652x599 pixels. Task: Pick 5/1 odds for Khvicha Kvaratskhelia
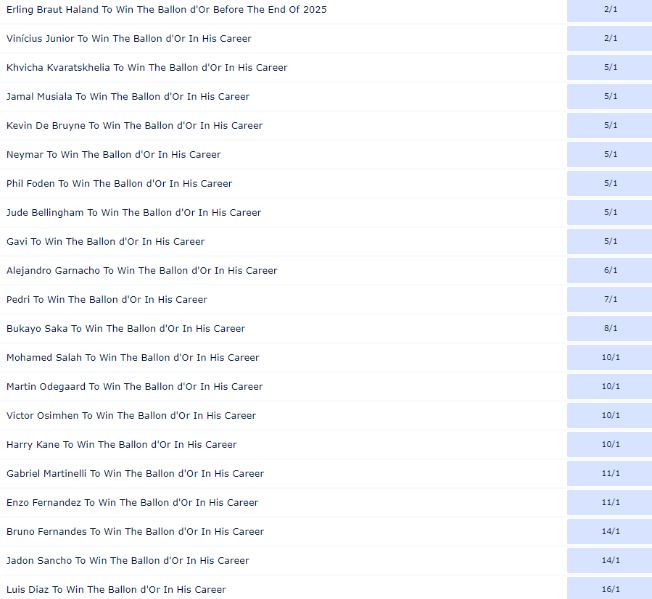click(610, 67)
